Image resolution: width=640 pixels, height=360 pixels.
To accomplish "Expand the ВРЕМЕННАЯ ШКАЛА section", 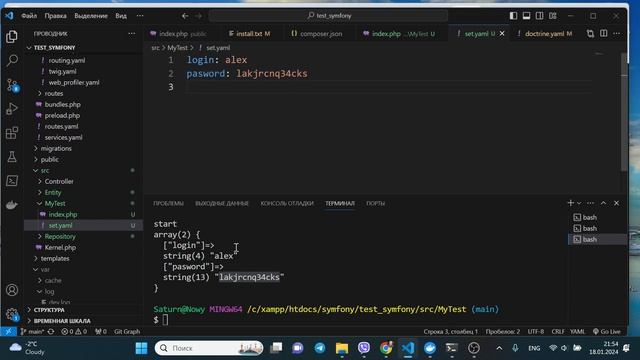I will [x=84, y=321].
